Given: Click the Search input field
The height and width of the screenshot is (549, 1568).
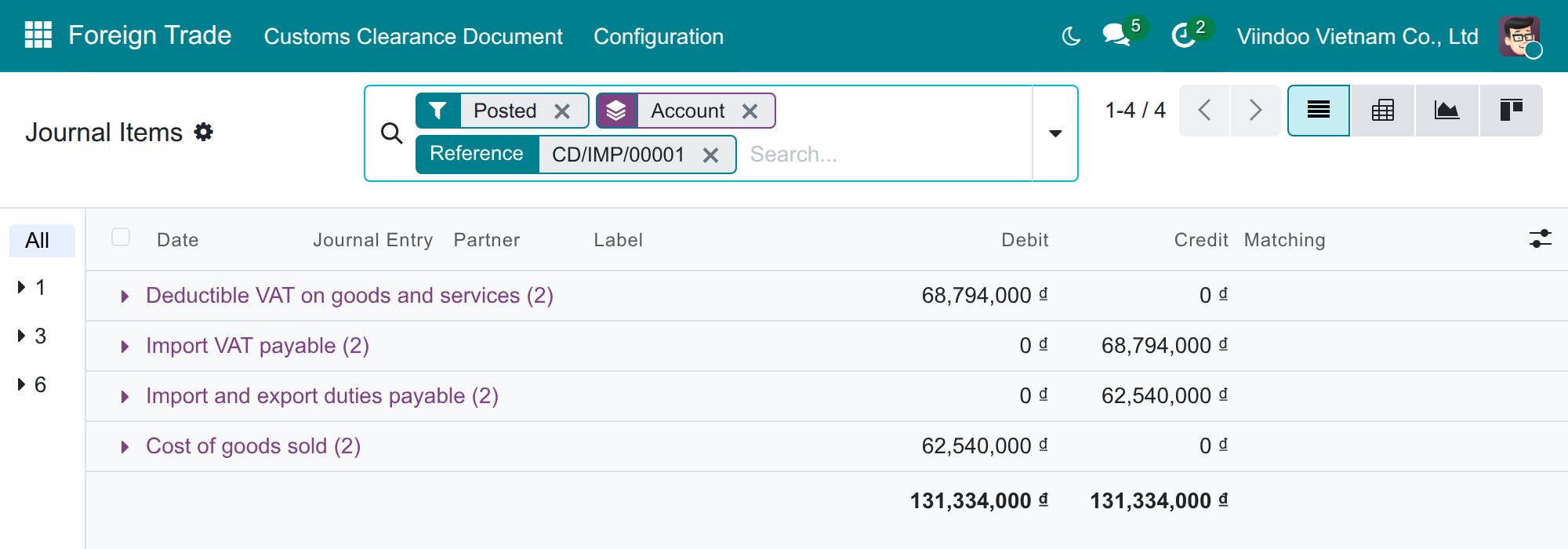Looking at the screenshot, I should (x=886, y=155).
